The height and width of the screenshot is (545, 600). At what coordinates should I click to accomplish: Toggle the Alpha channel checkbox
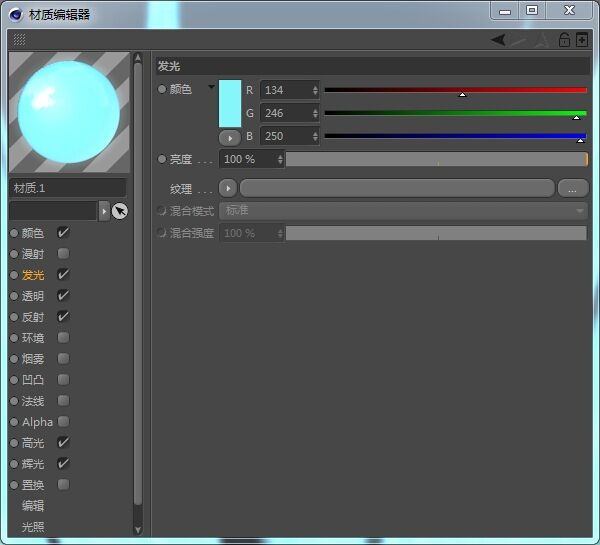(x=63, y=422)
